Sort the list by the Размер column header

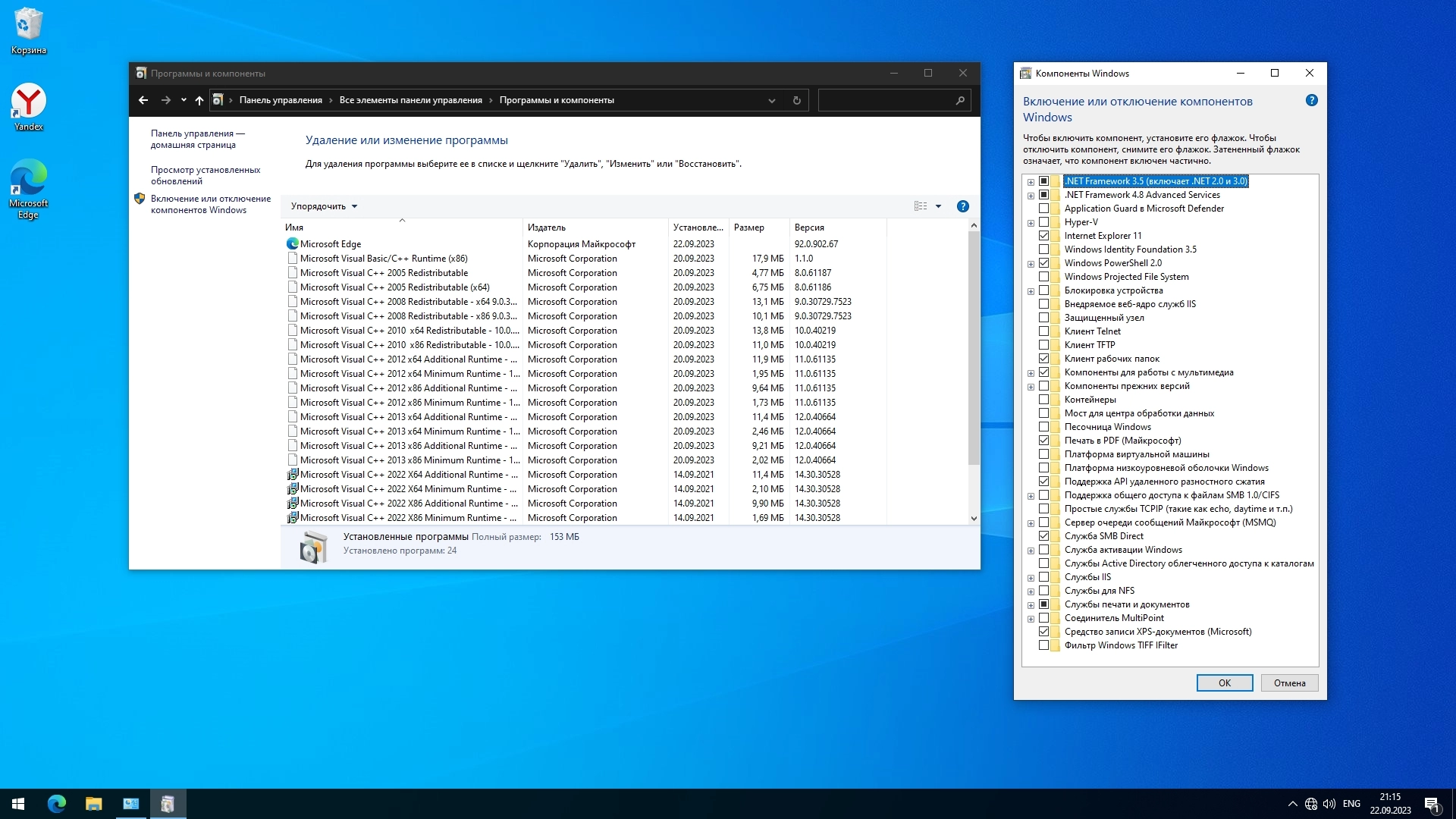[x=749, y=227]
